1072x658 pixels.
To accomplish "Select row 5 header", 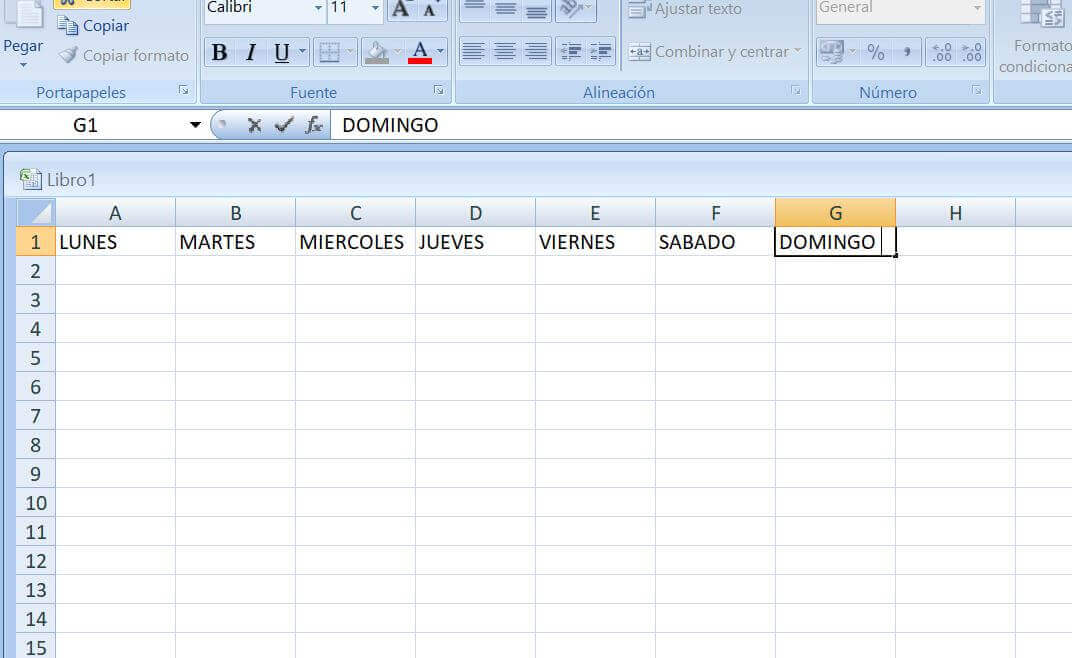I will (36, 358).
